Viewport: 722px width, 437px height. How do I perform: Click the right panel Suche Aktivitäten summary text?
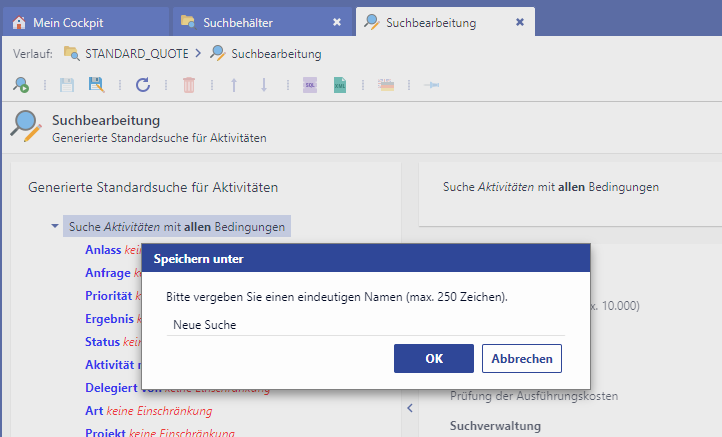pyautogui.click(x=551, y=187)
